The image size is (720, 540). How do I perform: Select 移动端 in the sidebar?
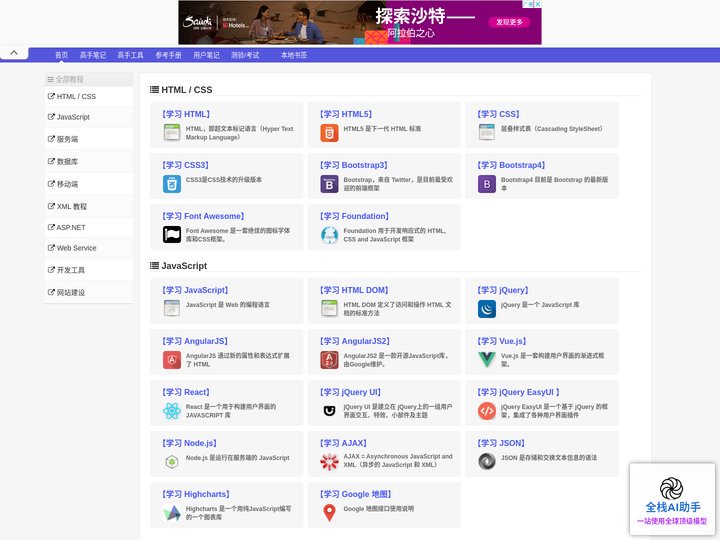click(x=89, y=184)
